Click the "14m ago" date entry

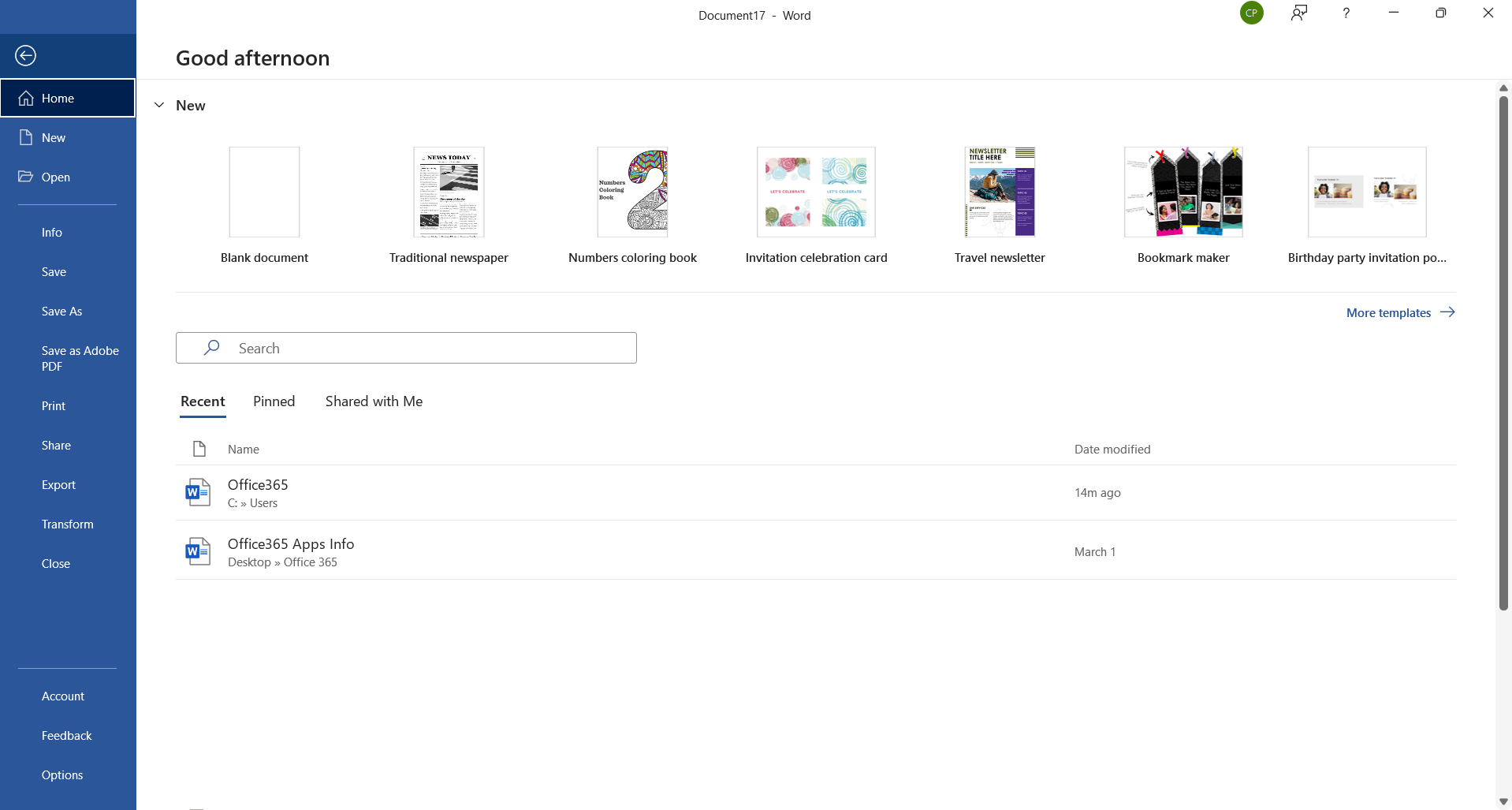[1097, 492]
